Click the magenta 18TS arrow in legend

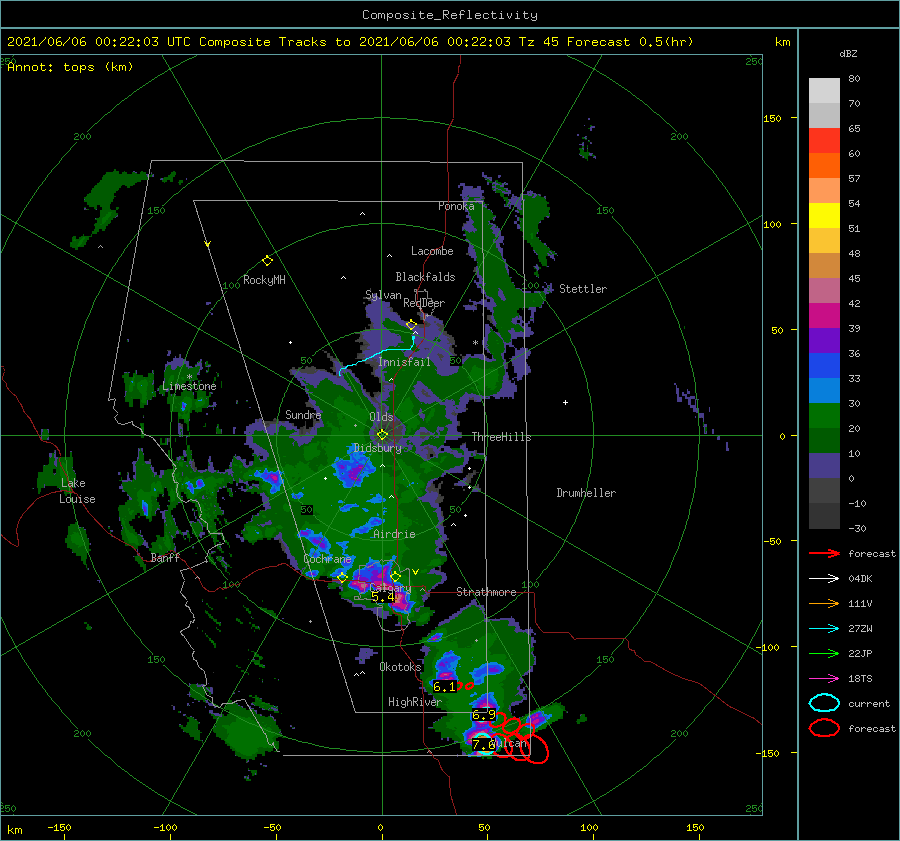coord(824,679)
